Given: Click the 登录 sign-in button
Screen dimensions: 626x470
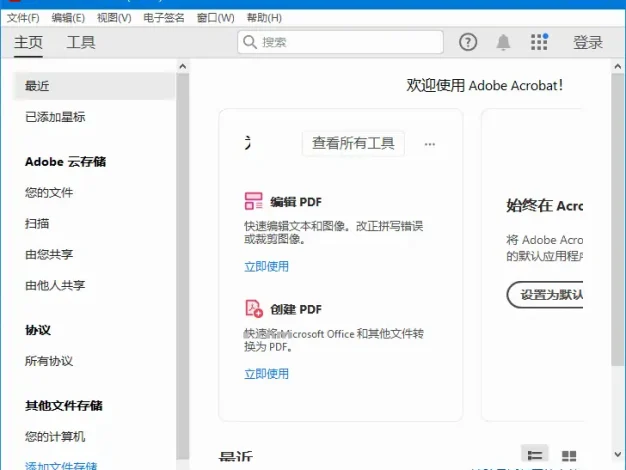Looking at the screenshot, I should [588, 42].
